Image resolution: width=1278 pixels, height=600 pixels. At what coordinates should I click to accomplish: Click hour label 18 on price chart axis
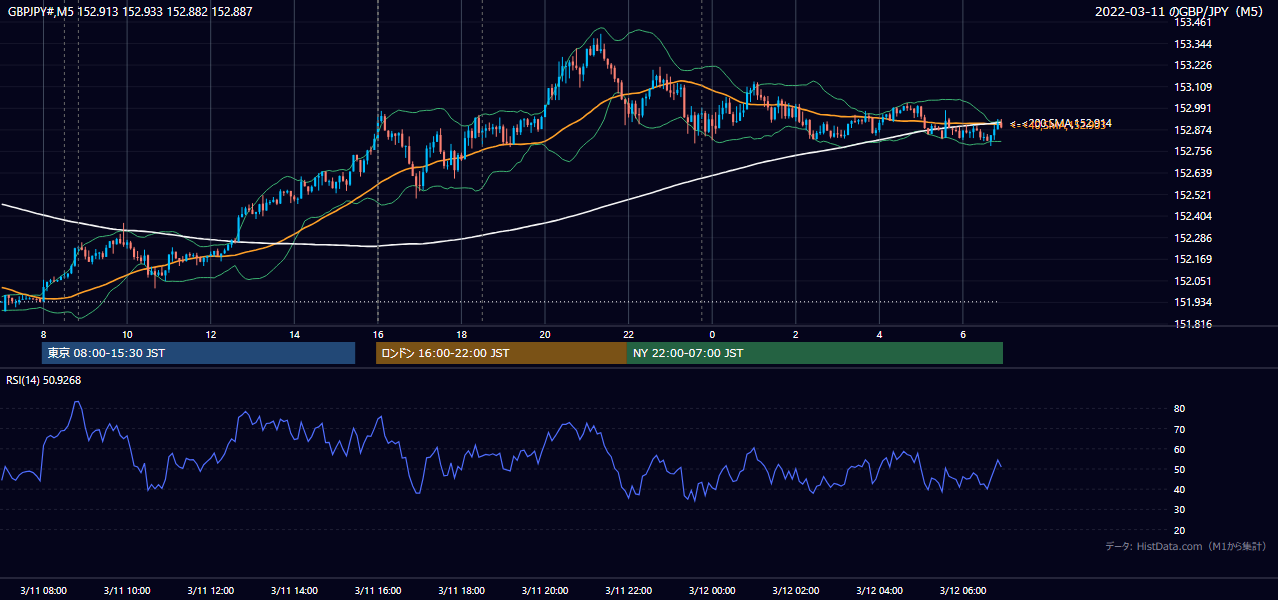461,334
